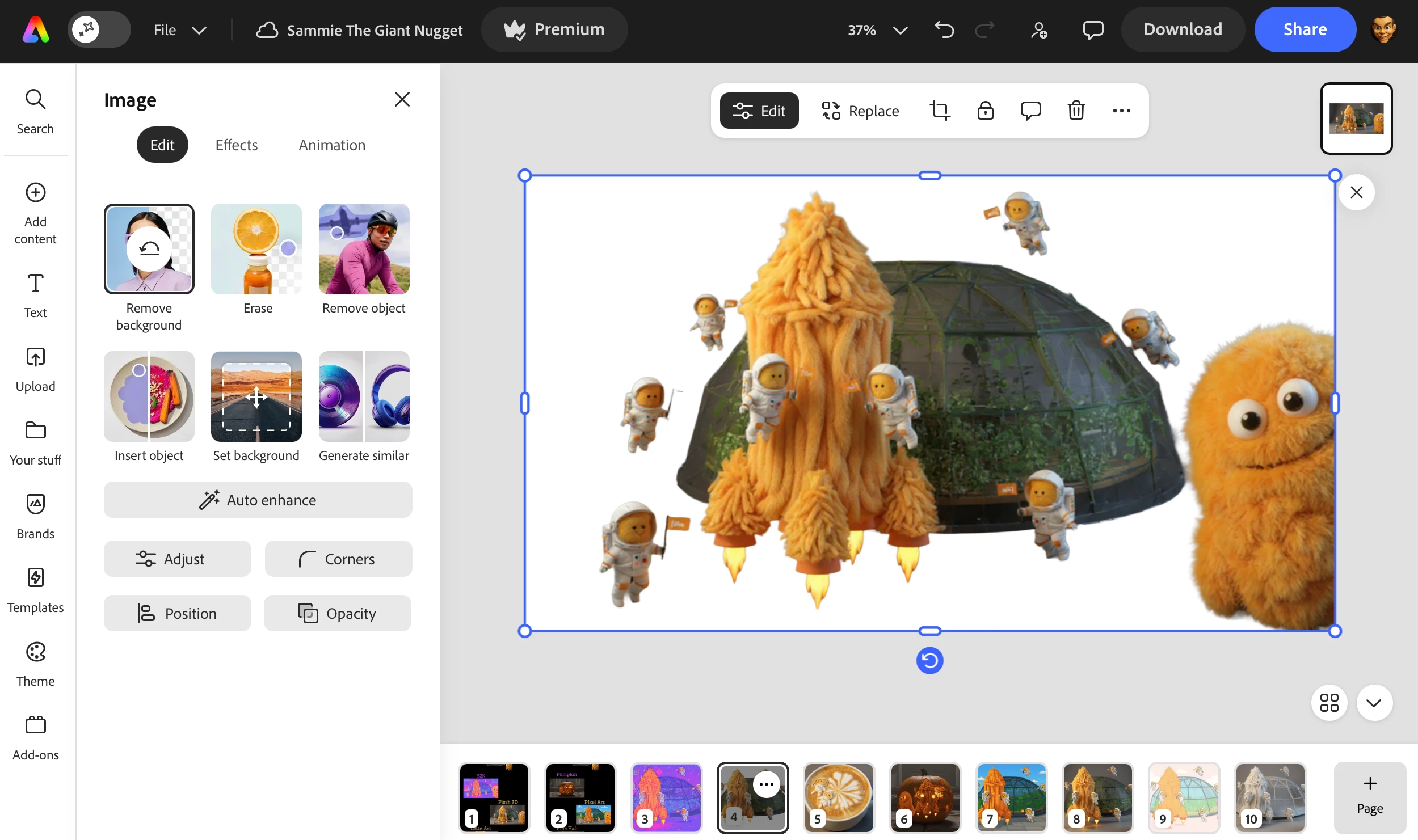Image resolution: width=1418 pixels, height=840 pixels.
Task: Click the Download button
Action: click(1183, 29)
